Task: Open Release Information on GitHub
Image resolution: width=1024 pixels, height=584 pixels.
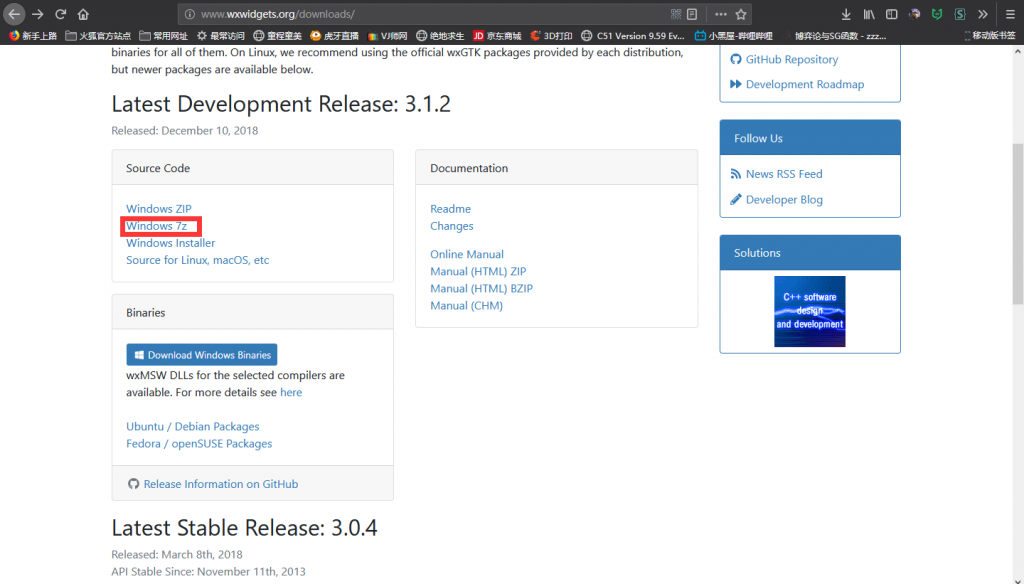Action: (221, 483)
